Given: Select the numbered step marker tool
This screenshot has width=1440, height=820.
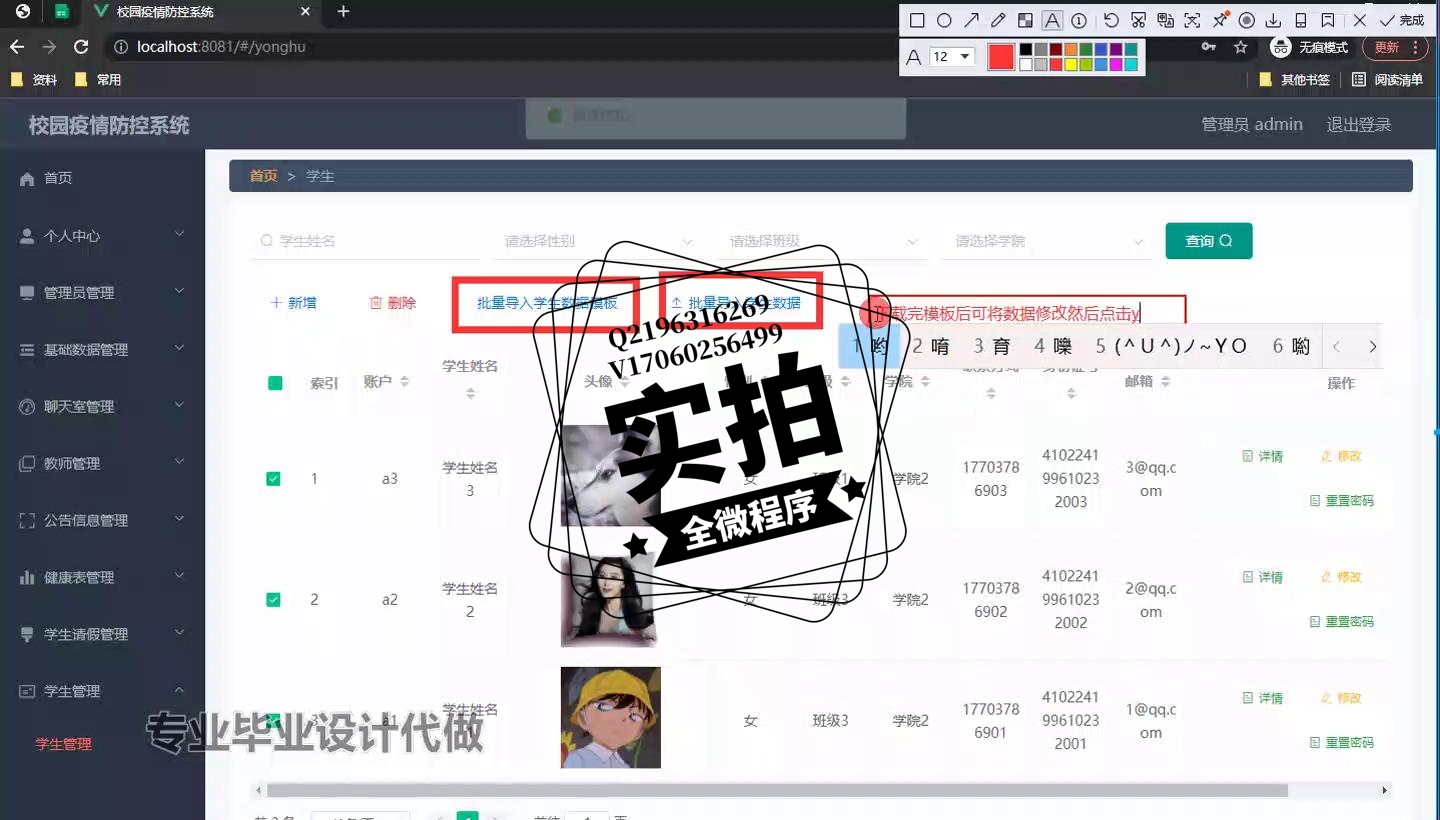Looking at the screenshot, I should click(x=1079, y=20).
